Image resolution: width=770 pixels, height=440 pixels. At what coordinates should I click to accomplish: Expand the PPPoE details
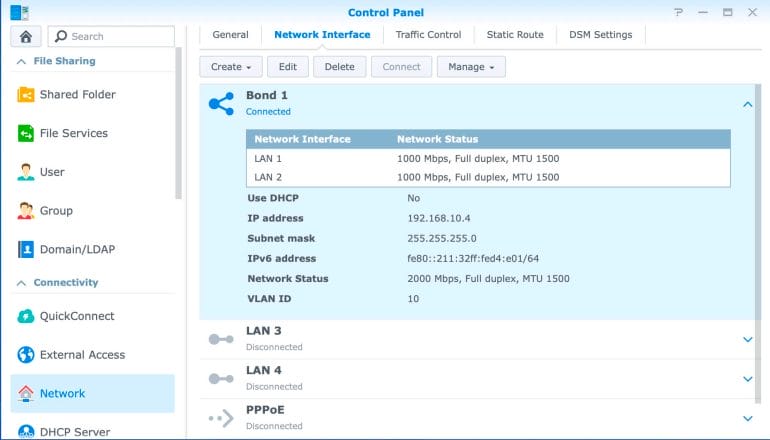pyautogui.click(x=747, y=418)
